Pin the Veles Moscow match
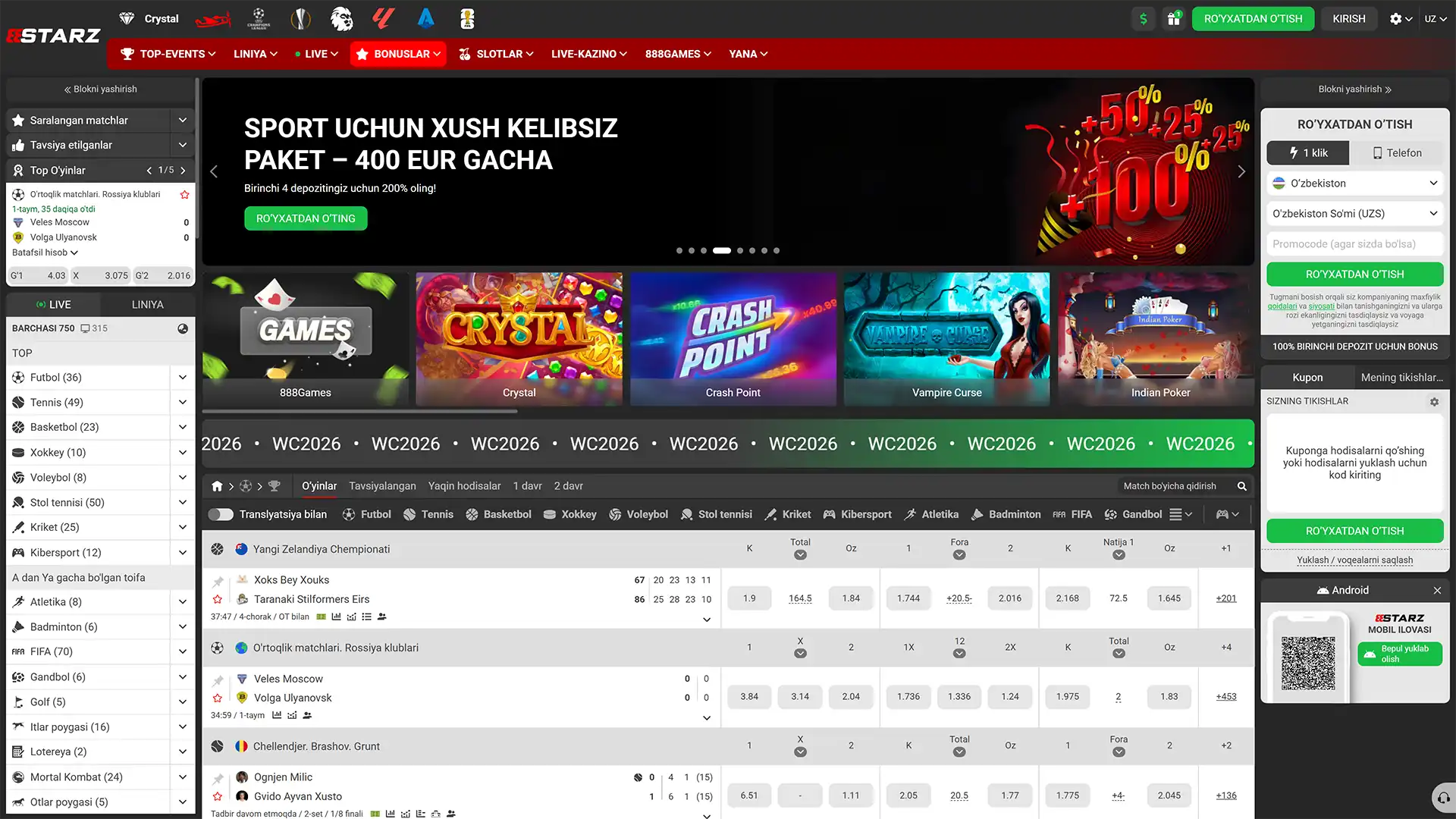This screenshot has width=1456, height=819. coord(218,680)
